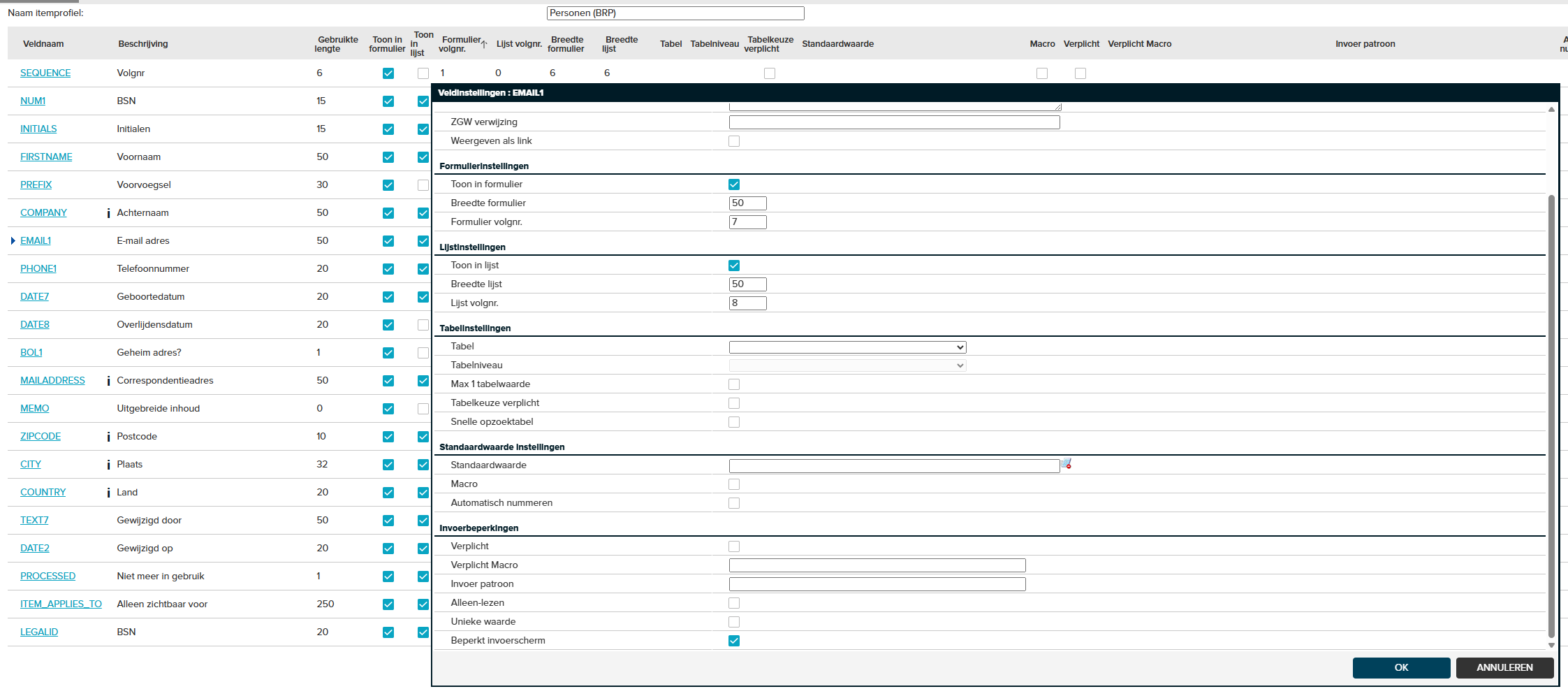Tick the Unieke waarde checkbox
The width and height of the screenshot is (1568, 696).
(733, 622)
